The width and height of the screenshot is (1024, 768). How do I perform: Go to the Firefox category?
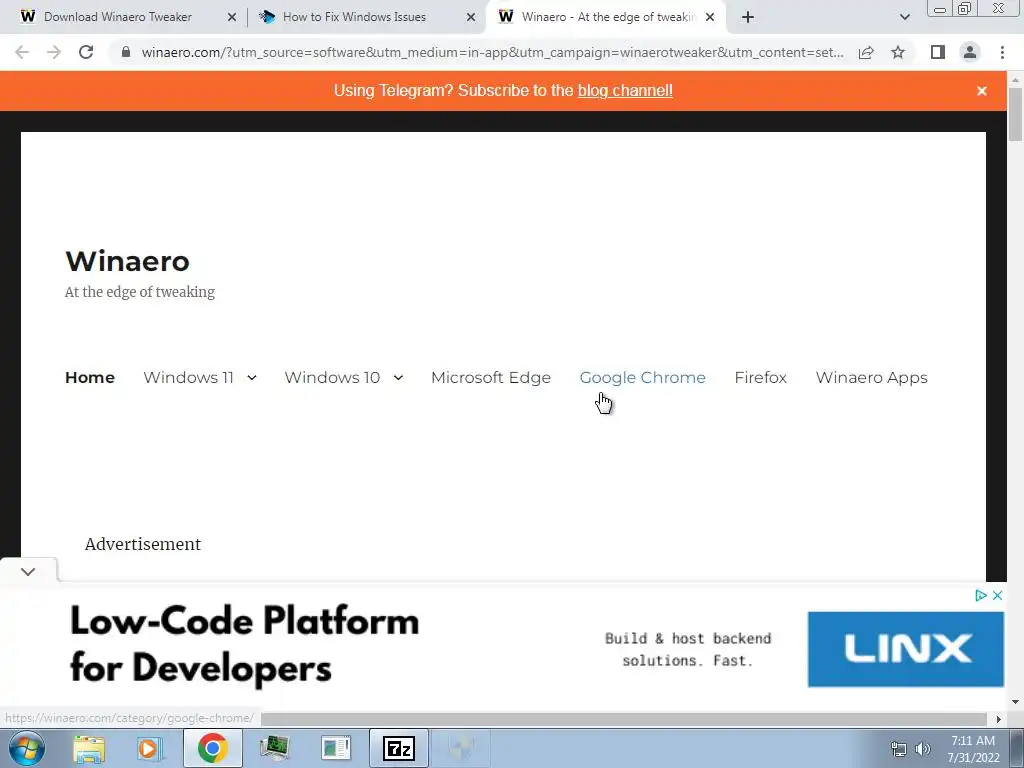760,377
